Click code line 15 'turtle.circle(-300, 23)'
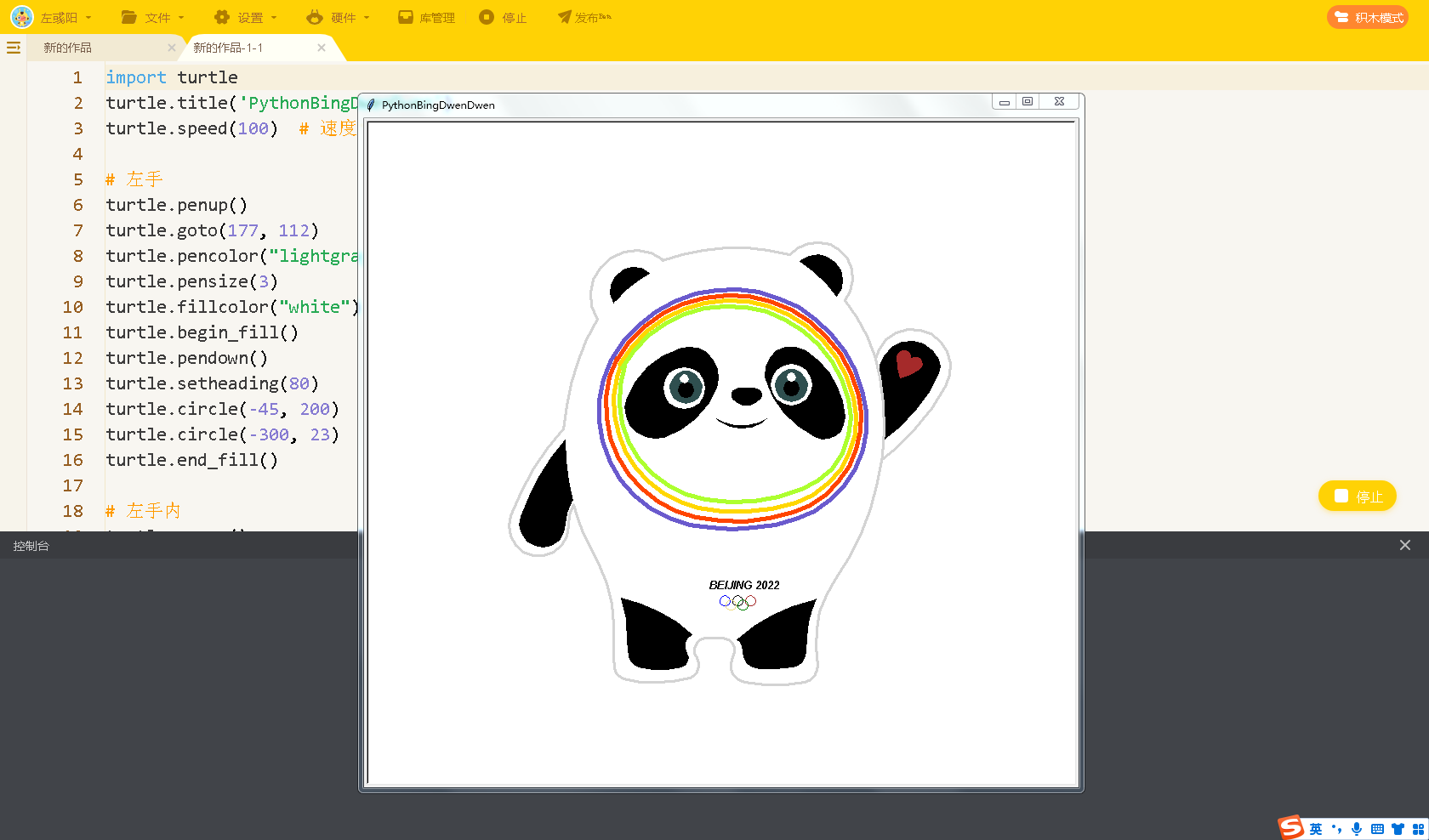 coord(223,434)
